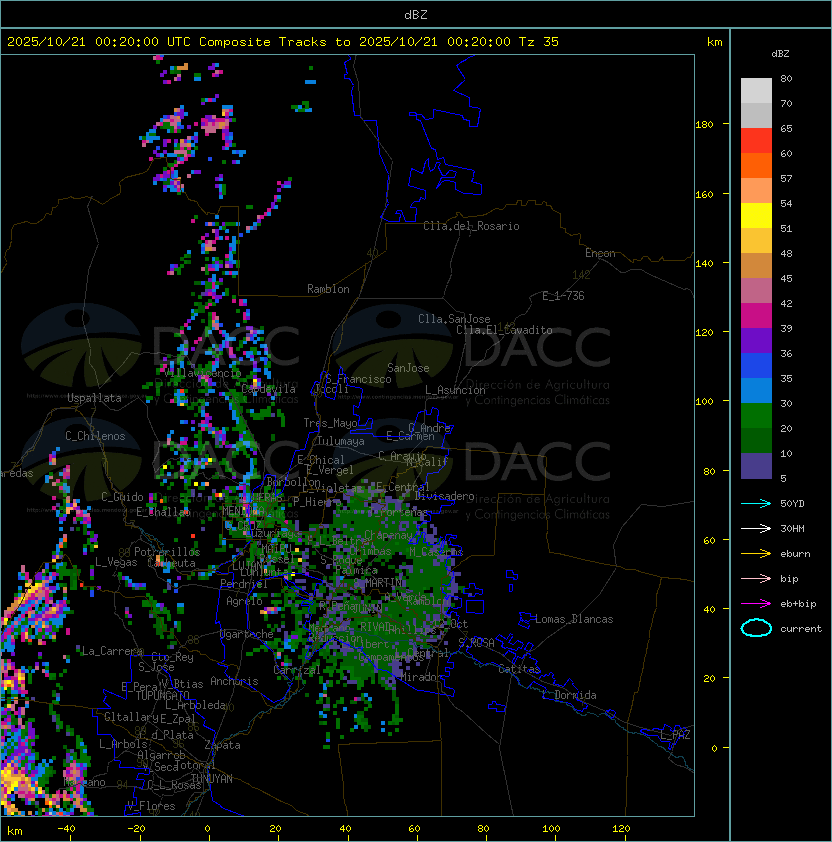Click the 'C_Guido' map label
The height and width of the screenshot is (842, 832).
pyautogui.click(x=122, y=497)
